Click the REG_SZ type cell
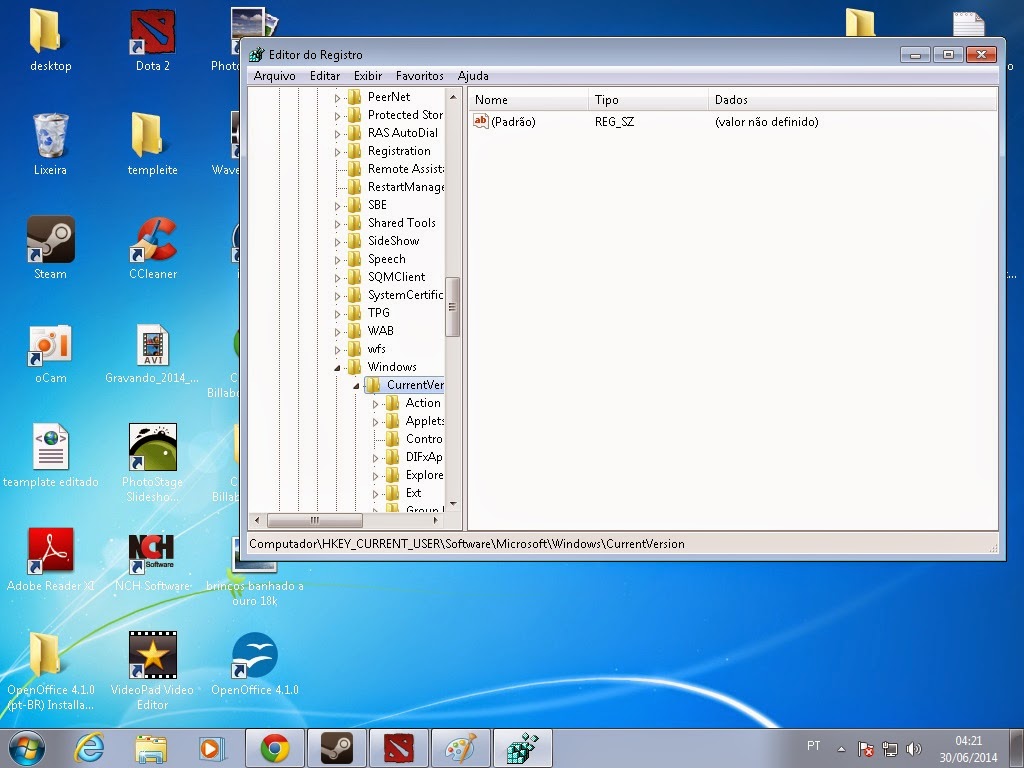The height and width of the screenshot is (768, 1024). pyautogui.click(x=615, y=121)
